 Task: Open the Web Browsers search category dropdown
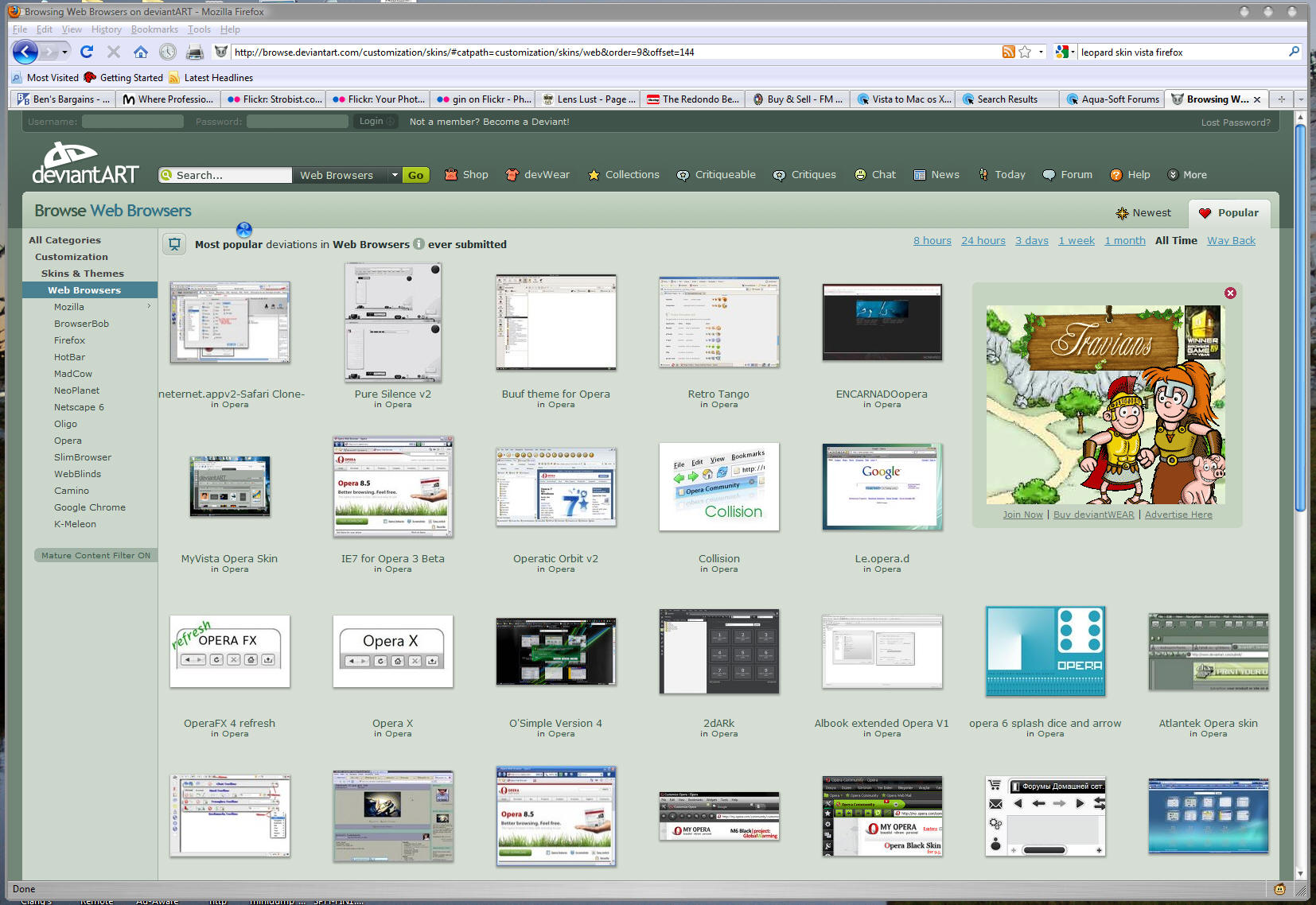394,175
